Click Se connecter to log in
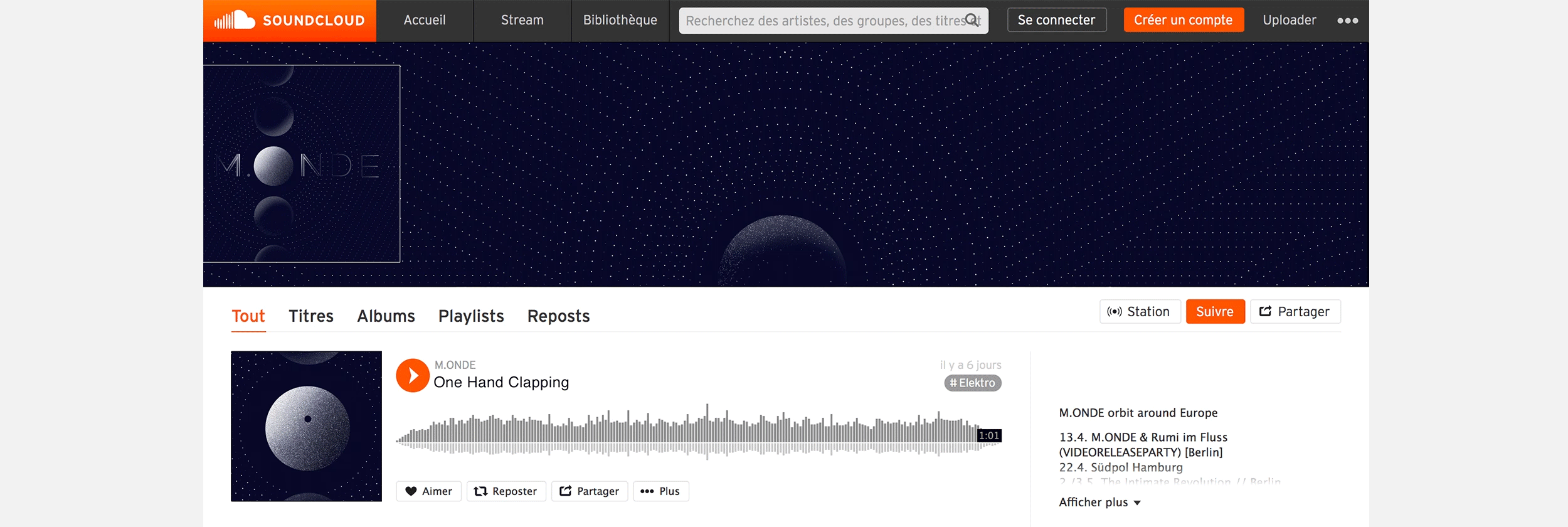 point(1056,20)
